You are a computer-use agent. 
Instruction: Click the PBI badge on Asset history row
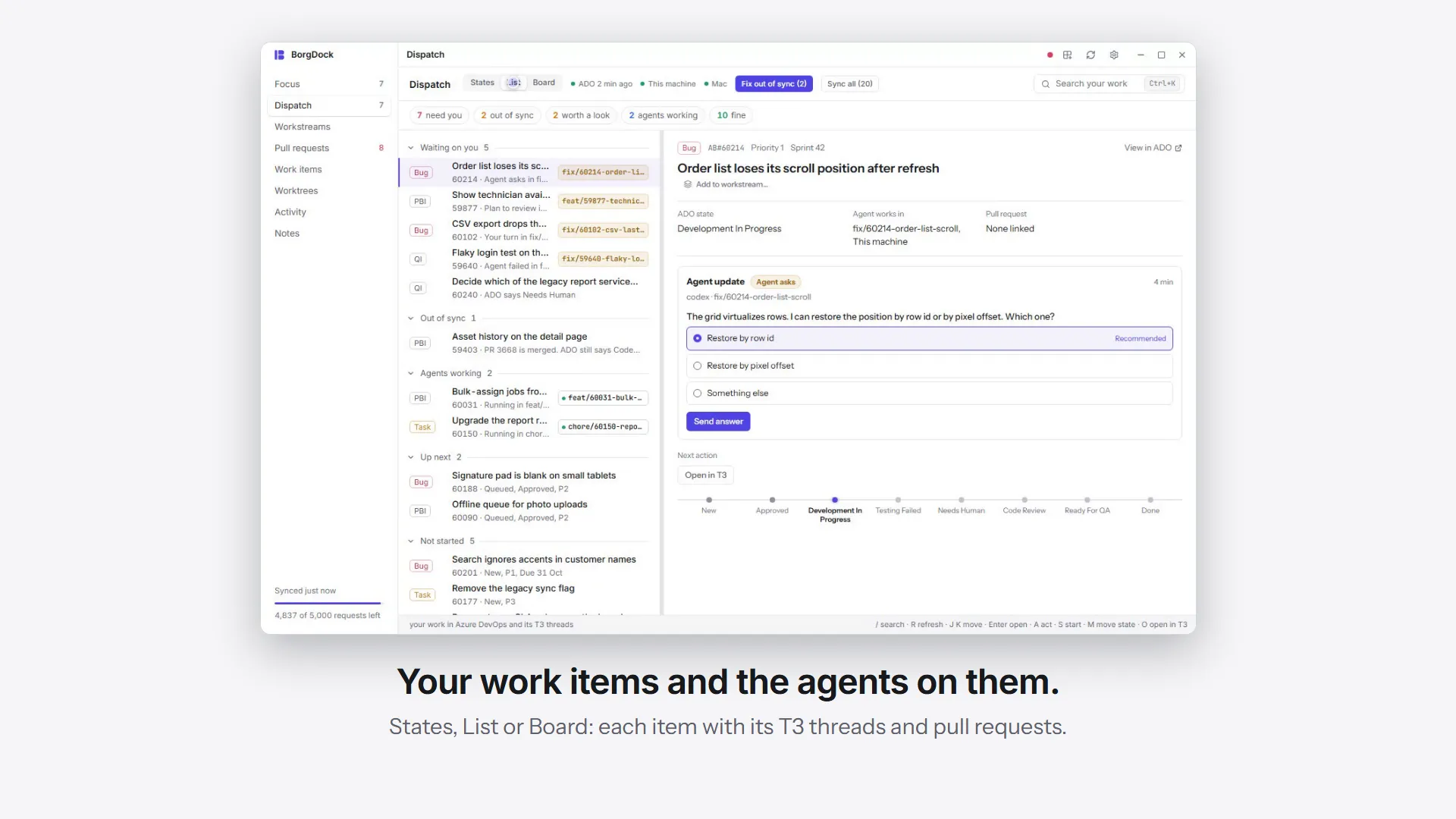click(420, 344)
